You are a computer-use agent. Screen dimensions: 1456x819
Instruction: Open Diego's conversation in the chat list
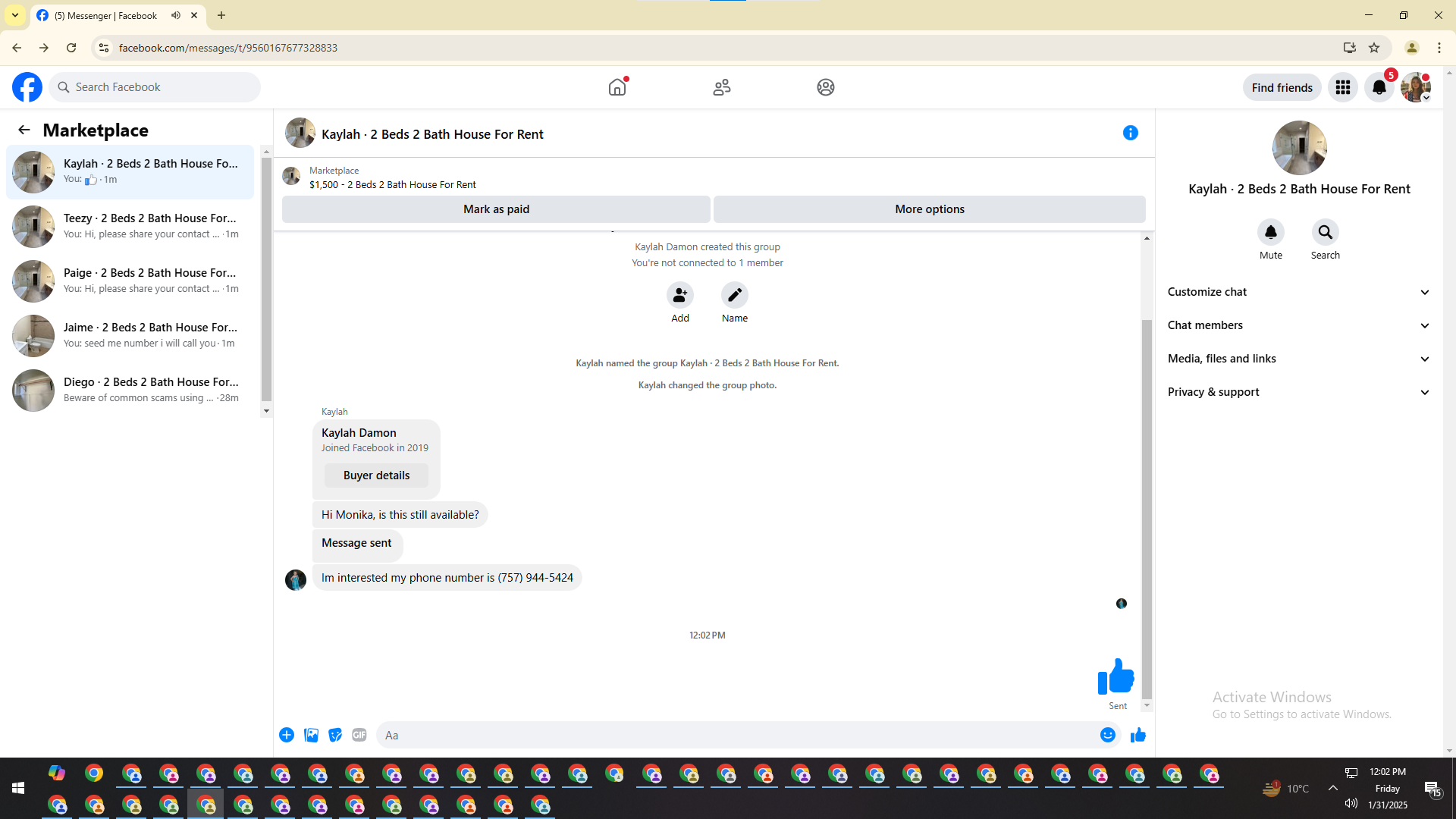pos(130,391)
